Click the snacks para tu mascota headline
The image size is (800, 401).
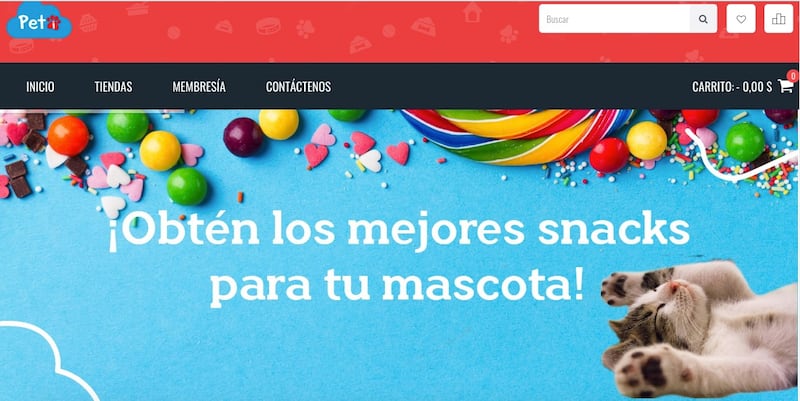pos(398,259)
